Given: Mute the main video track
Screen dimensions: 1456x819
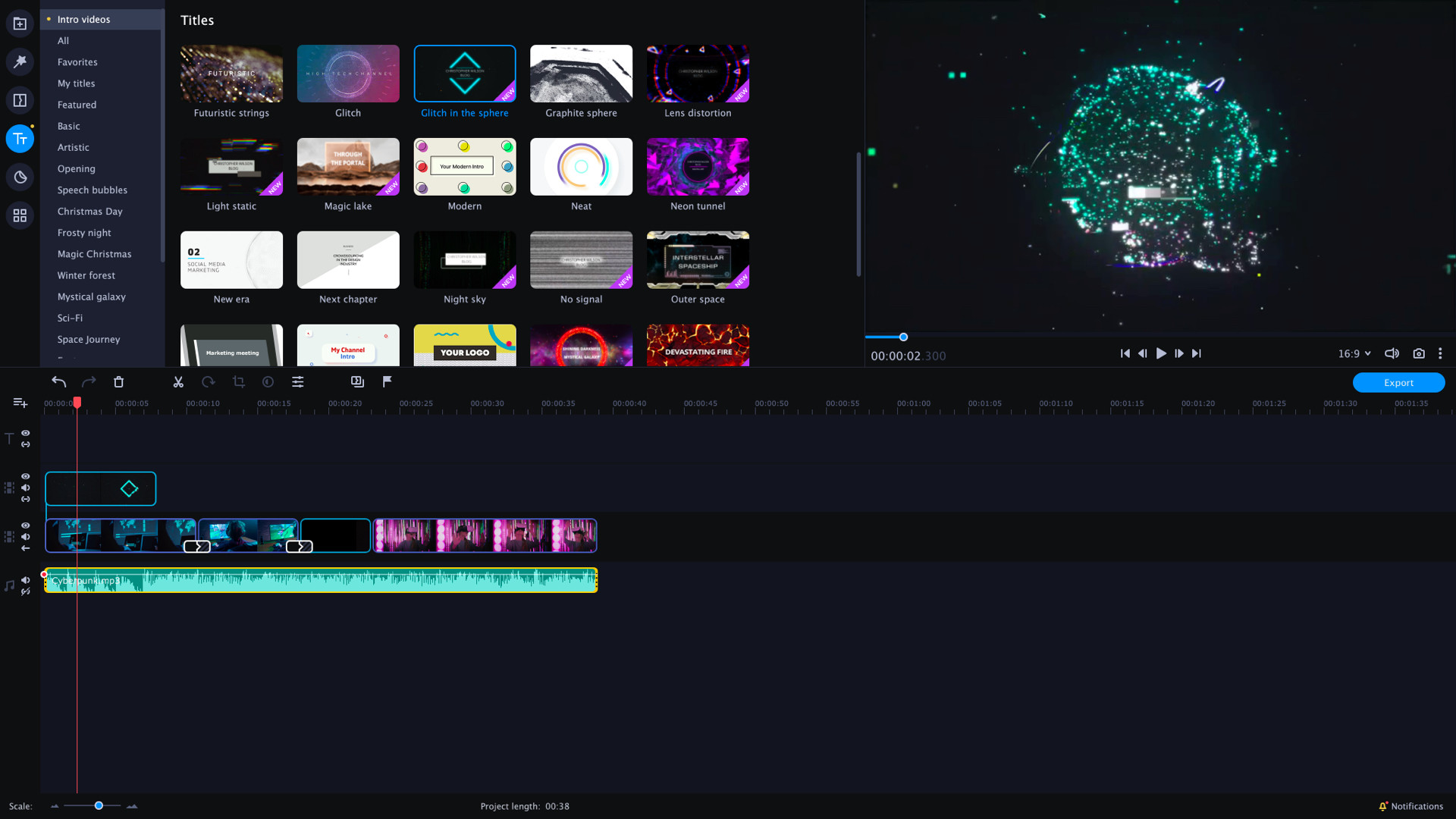Looking at the screenshot, I should 25,537.
